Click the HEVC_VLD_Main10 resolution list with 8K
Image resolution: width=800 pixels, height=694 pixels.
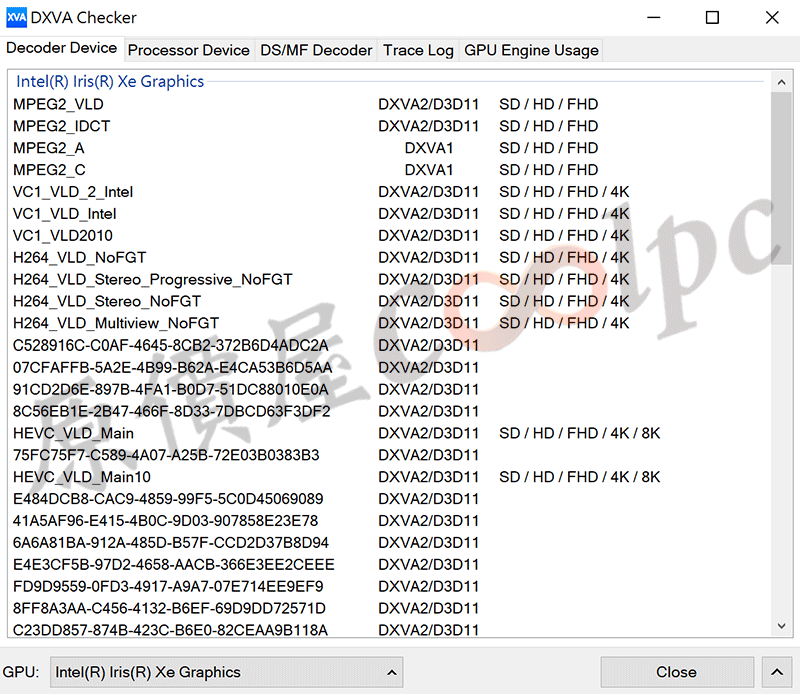(580, 477)
